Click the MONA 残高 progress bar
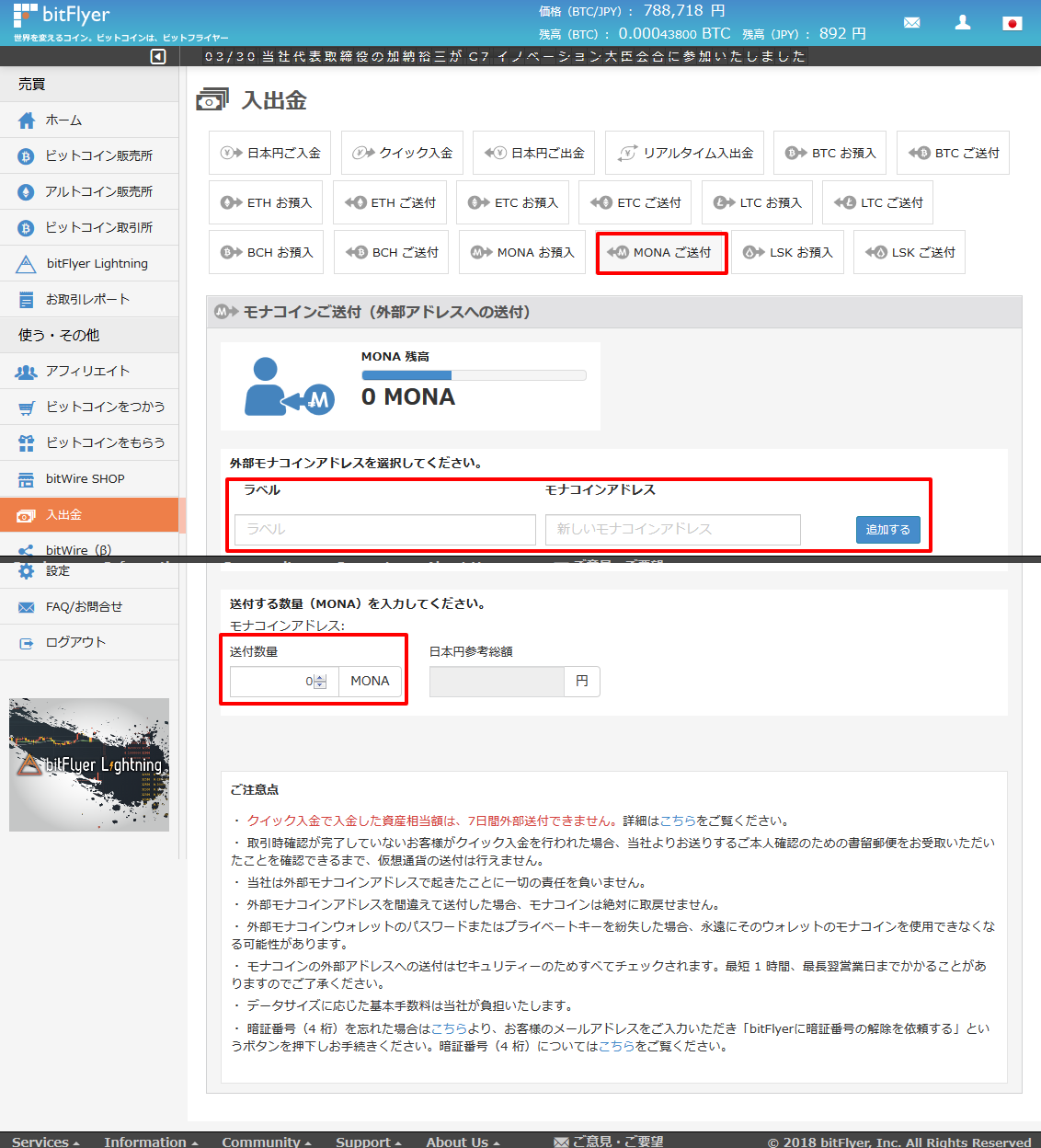 coord(474,375)
